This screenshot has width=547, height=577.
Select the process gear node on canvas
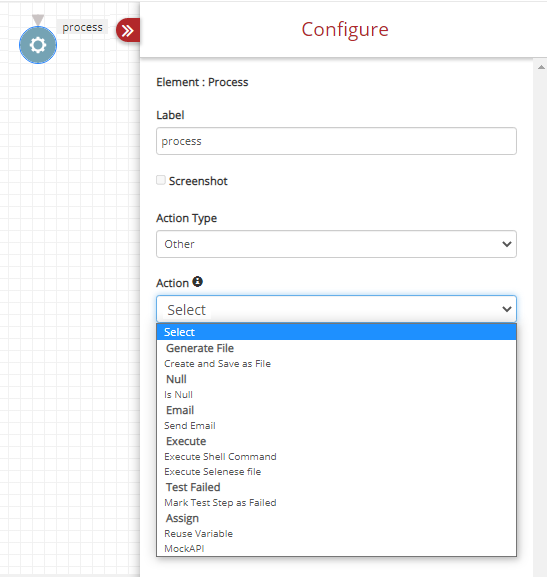38,45
